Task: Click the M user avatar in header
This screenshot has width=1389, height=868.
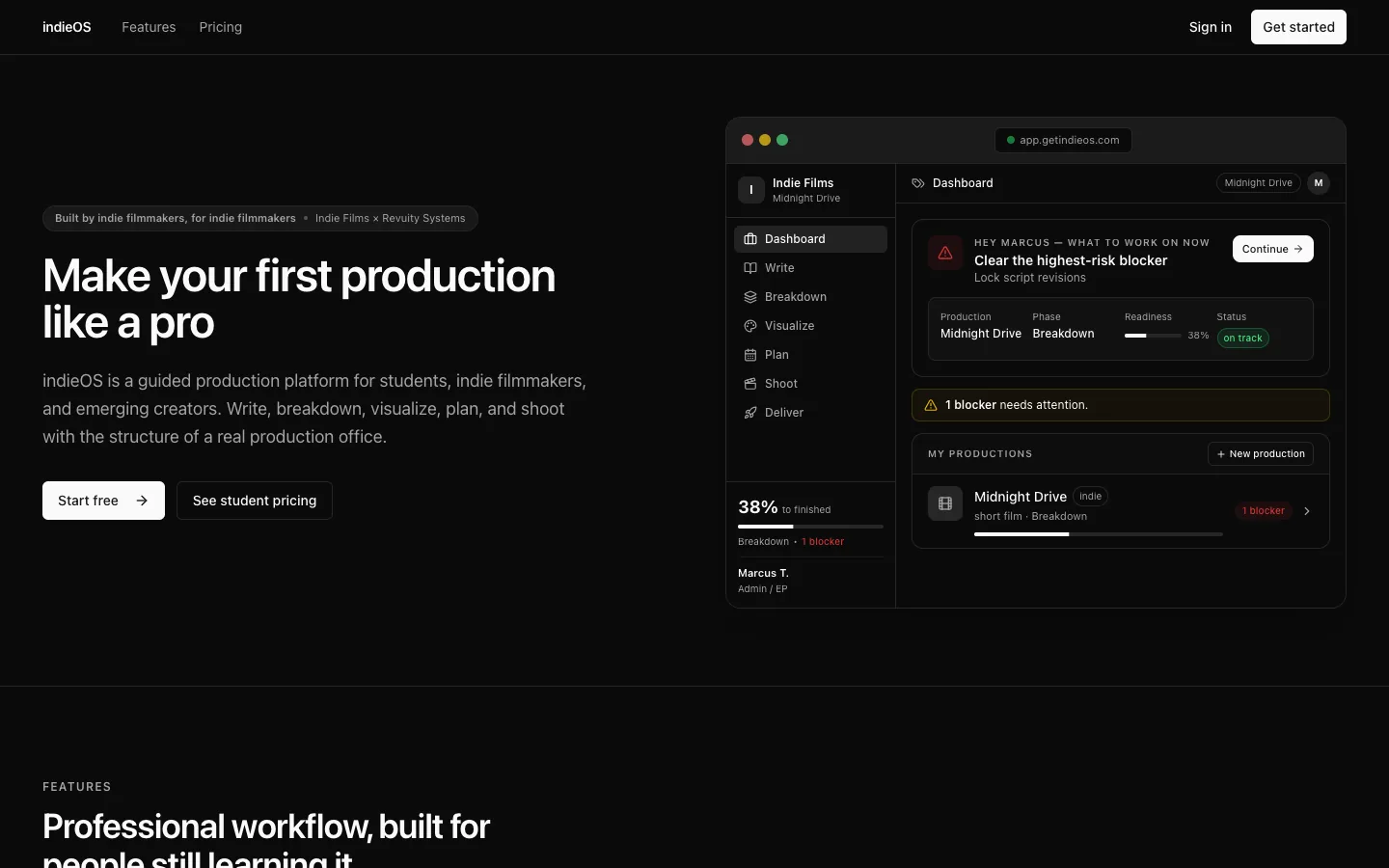Action: [1319, 183]
